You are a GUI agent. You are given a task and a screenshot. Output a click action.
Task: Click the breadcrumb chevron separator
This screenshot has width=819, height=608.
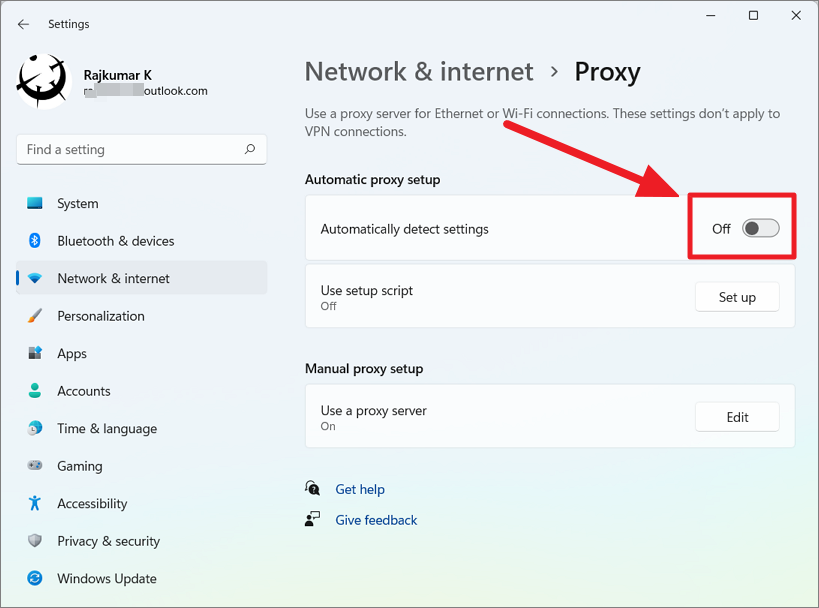click(x=554, y=72)
